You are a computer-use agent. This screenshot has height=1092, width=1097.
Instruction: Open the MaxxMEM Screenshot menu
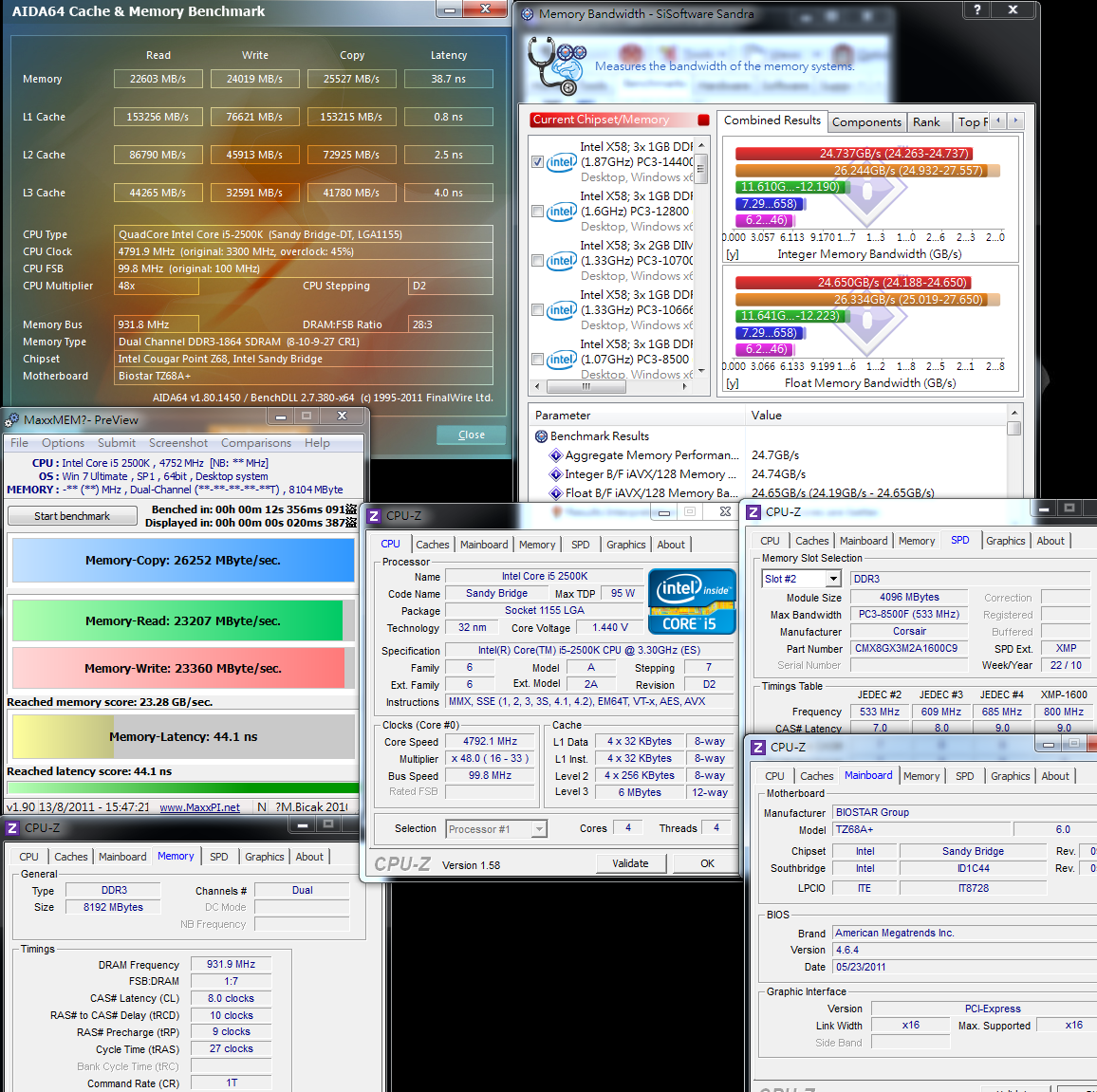pyautogui.click(x=178, y=443)
